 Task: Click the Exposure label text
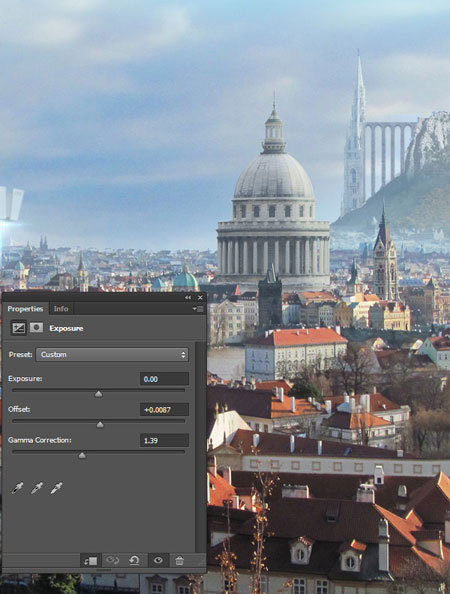(25, 378)
